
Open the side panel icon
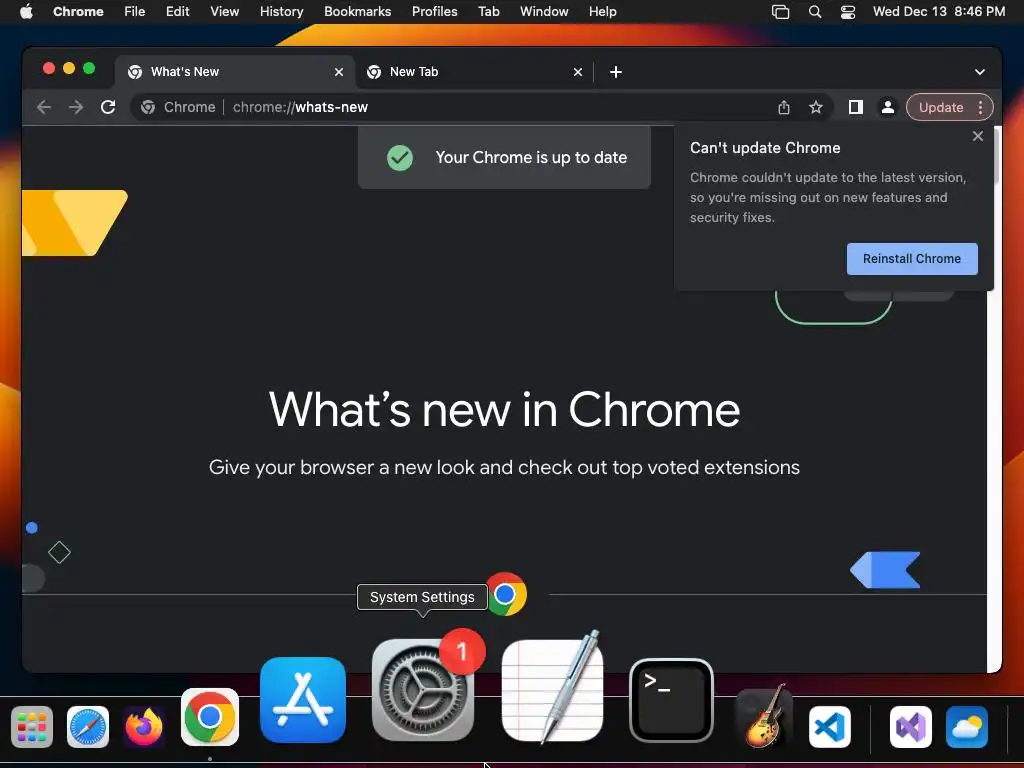856,107
